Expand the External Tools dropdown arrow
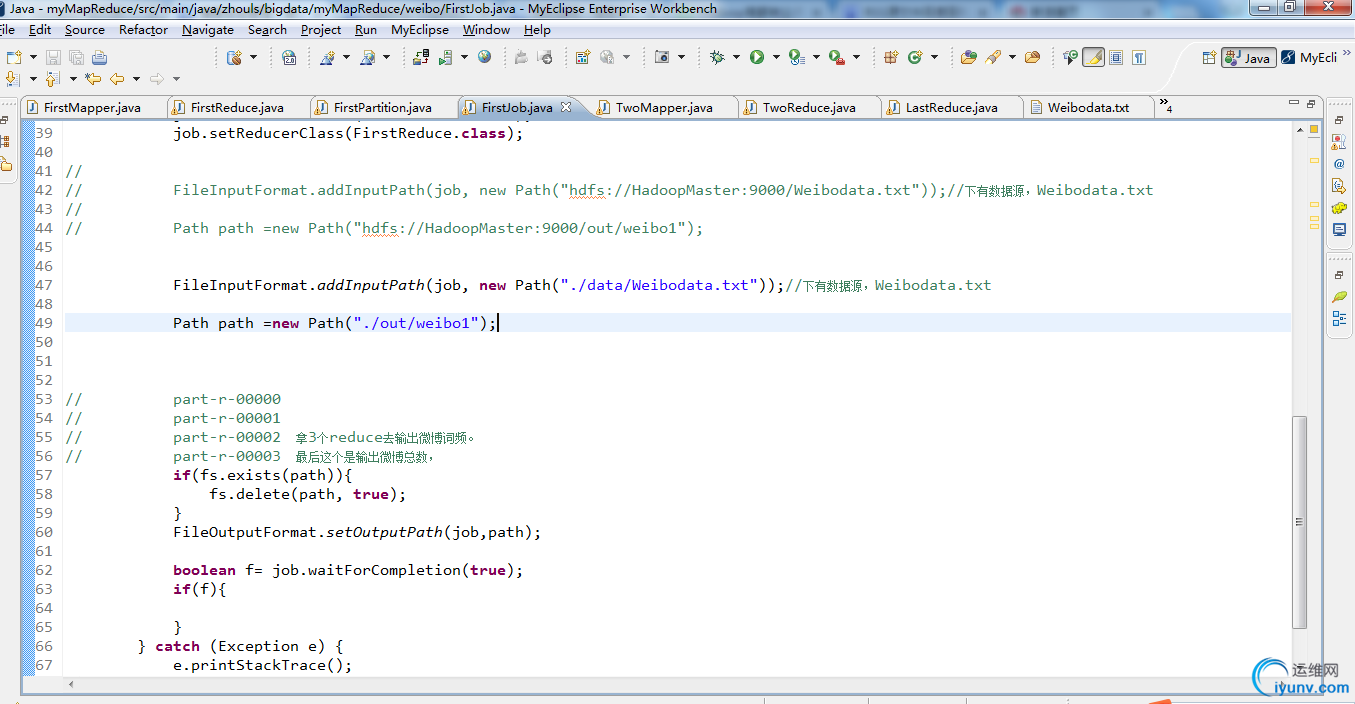Image resolution: width=1355 pixels, height=704 pixels. tap(856, 57)
